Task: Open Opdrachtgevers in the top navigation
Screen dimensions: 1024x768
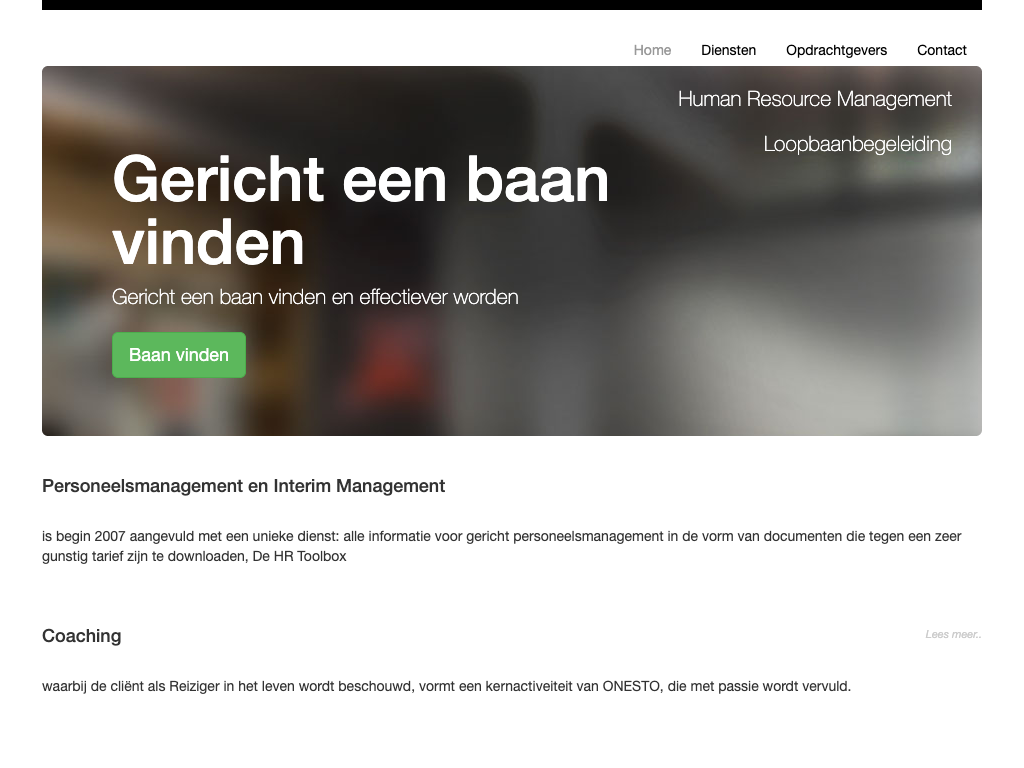Action: (x=836, y=50)
